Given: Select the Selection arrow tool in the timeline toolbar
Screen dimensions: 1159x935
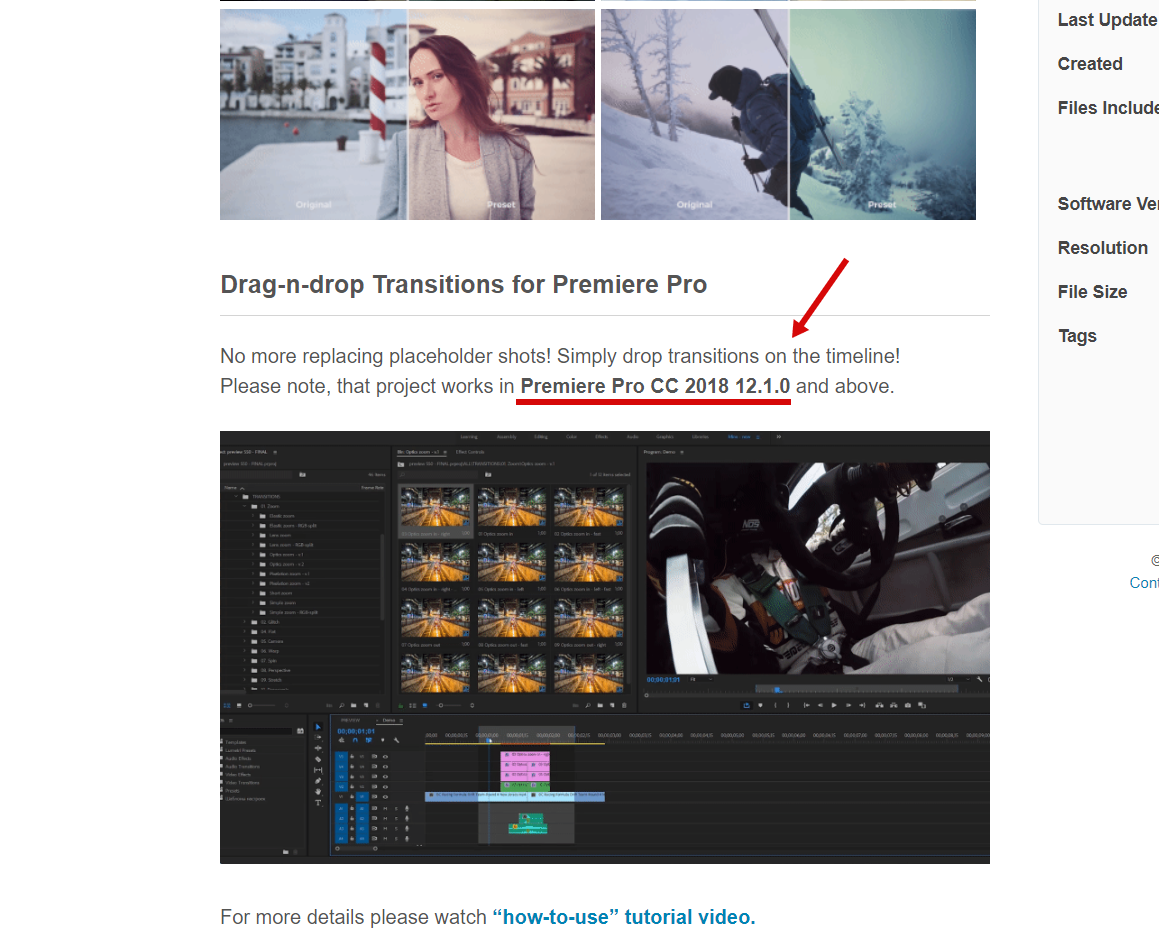Looking at the screenshot, I should click(318, 727).
